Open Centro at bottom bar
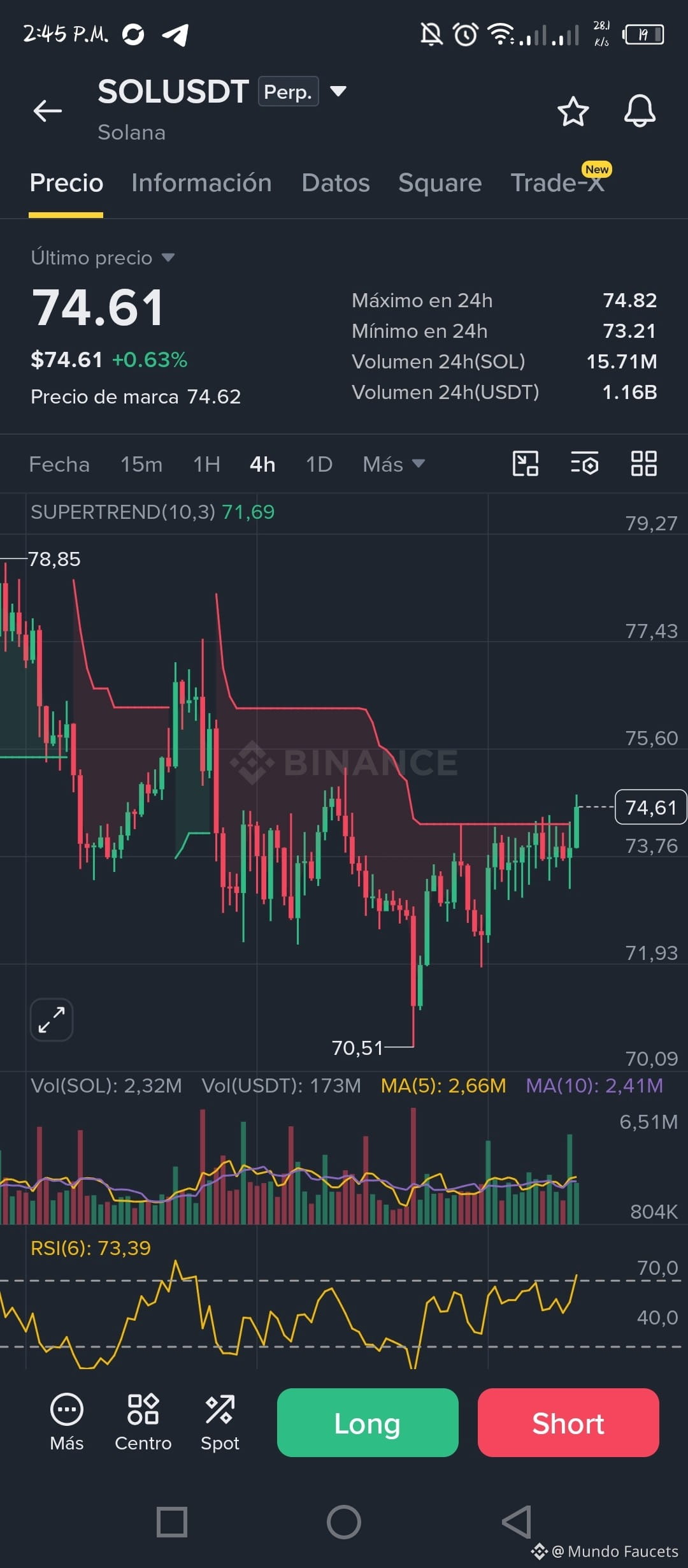The image size is (688, 1568). click(x=143, y=1423)
